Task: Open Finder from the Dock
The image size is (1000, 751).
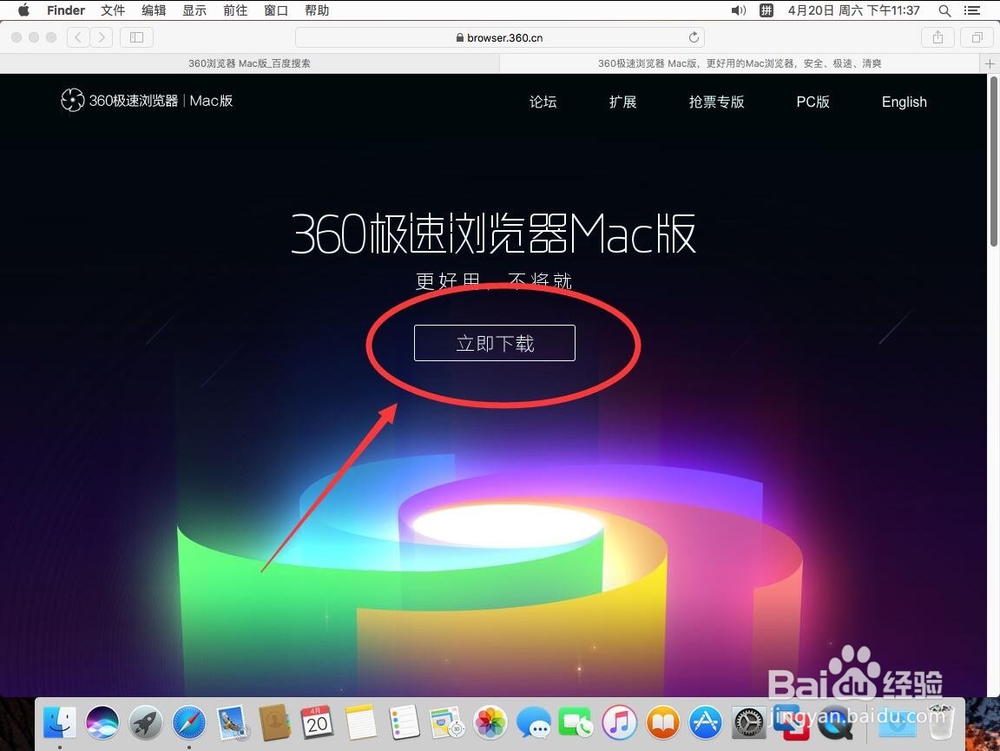Action: coord(60,723)
